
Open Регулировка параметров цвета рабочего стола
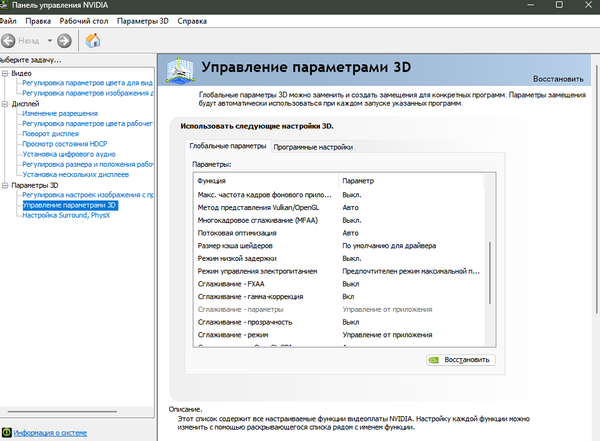[87, 124]
